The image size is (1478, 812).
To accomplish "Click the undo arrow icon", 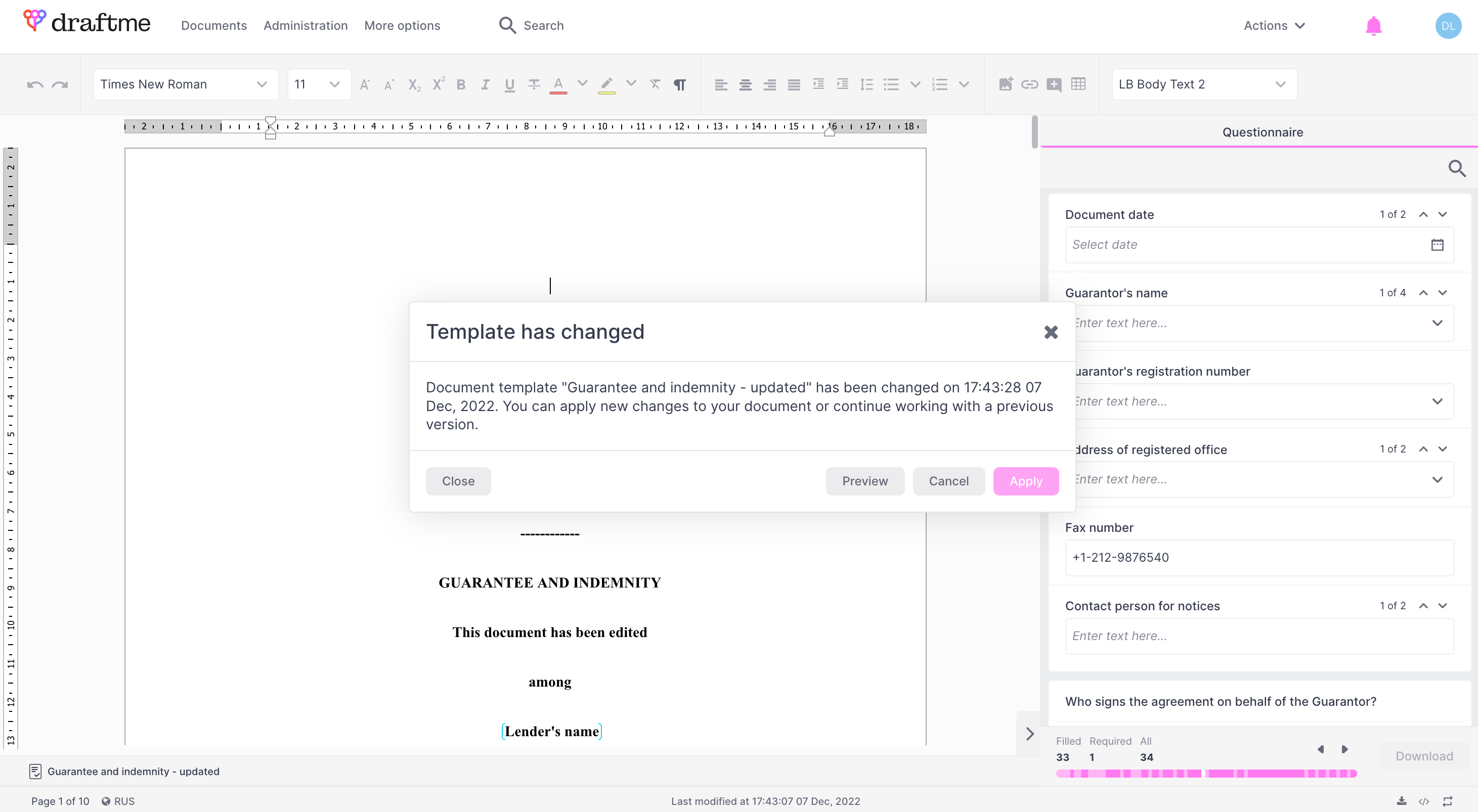I will click(x=35, y=85).
